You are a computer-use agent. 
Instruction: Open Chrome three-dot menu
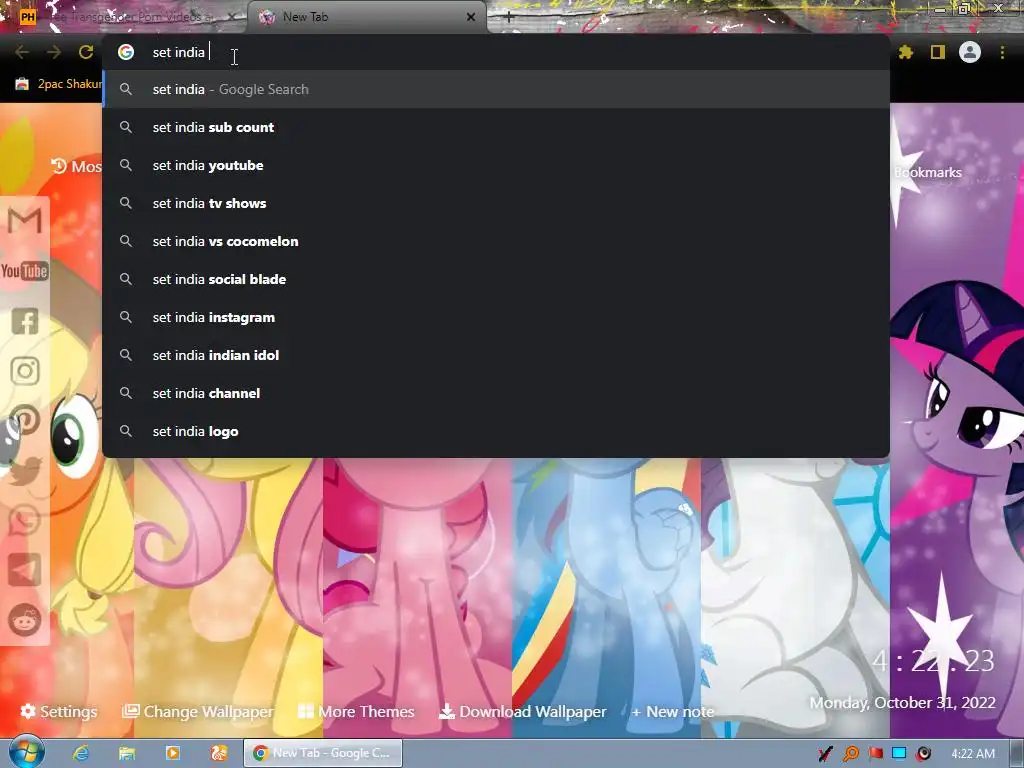click(x=1002, y=52)
